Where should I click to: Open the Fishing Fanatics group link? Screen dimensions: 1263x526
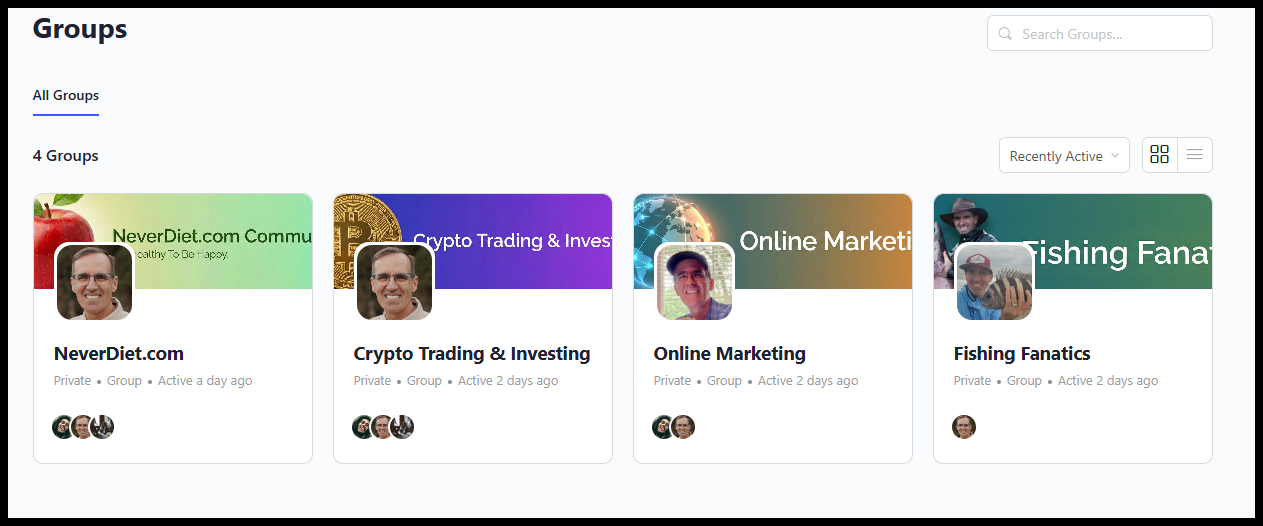1022,354
